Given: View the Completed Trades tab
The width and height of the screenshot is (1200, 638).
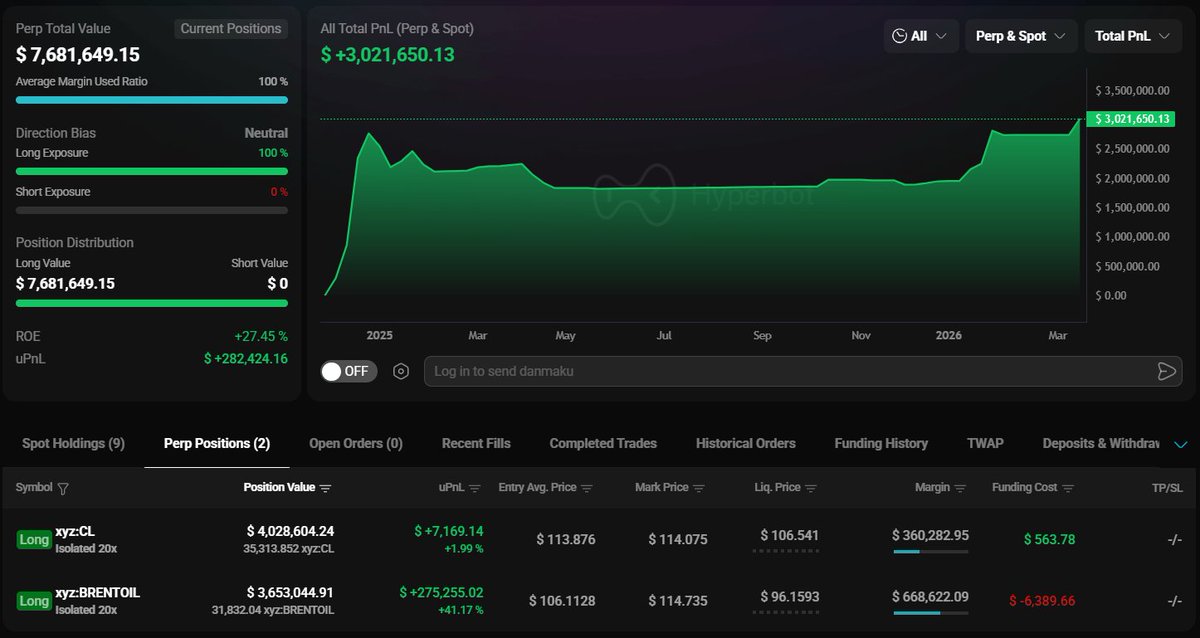Looking at the screenshot, I should pos(603,443).
